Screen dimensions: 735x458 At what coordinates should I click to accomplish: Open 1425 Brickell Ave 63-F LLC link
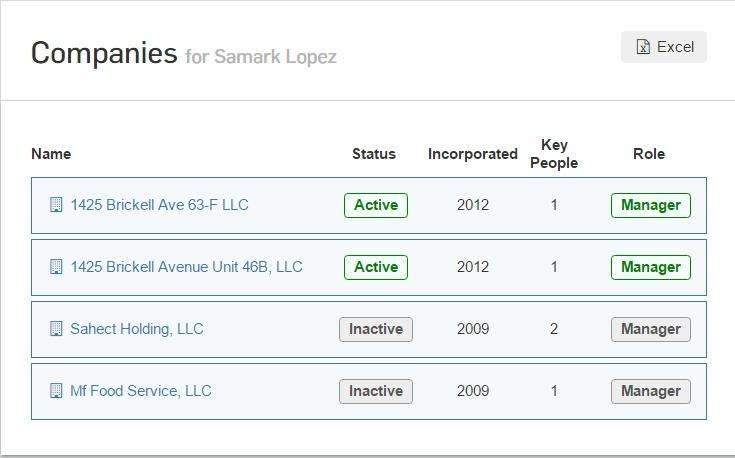click(159, 205)
